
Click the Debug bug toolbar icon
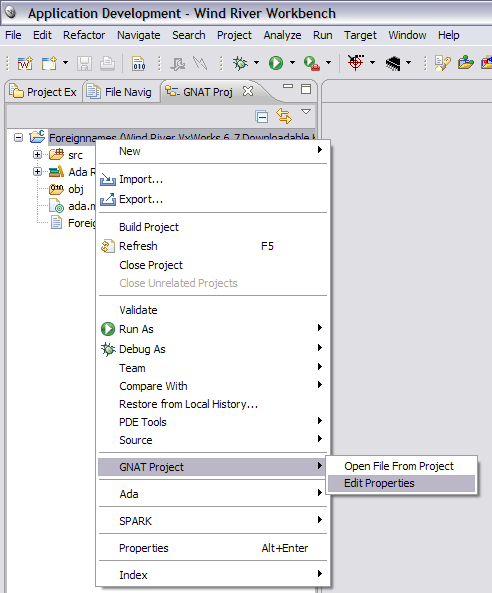pos(240,63)
